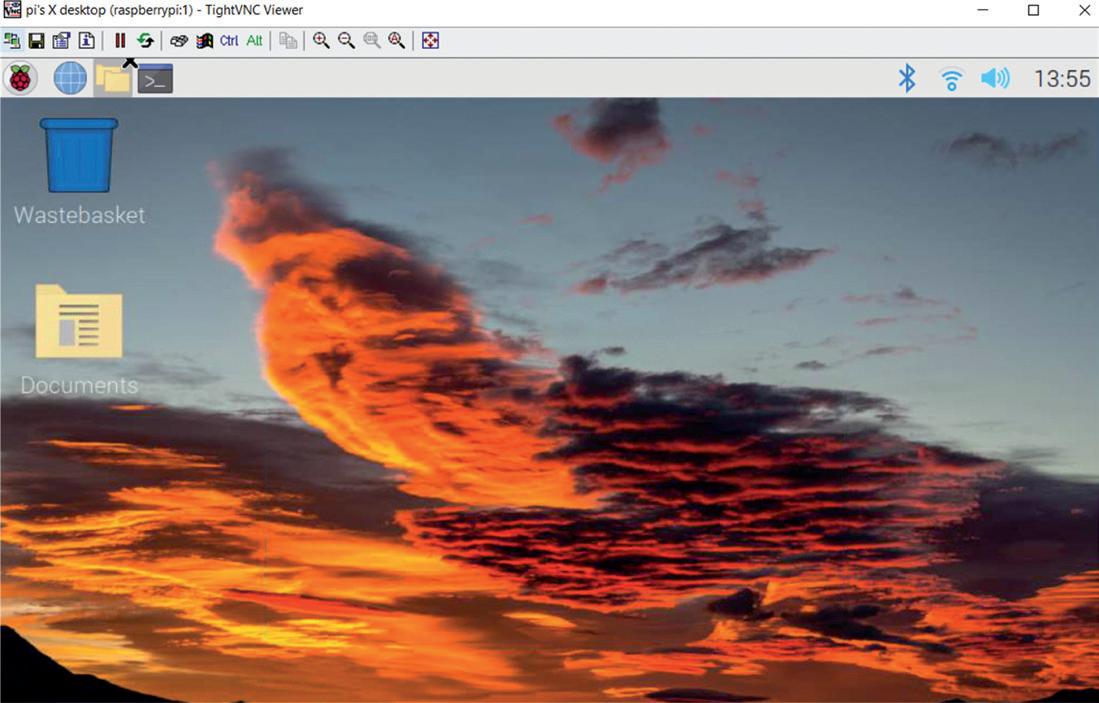The width and height of the screenshot is (1099, 703).
Task: Zoom out the remote view
Action: point(346,41)
